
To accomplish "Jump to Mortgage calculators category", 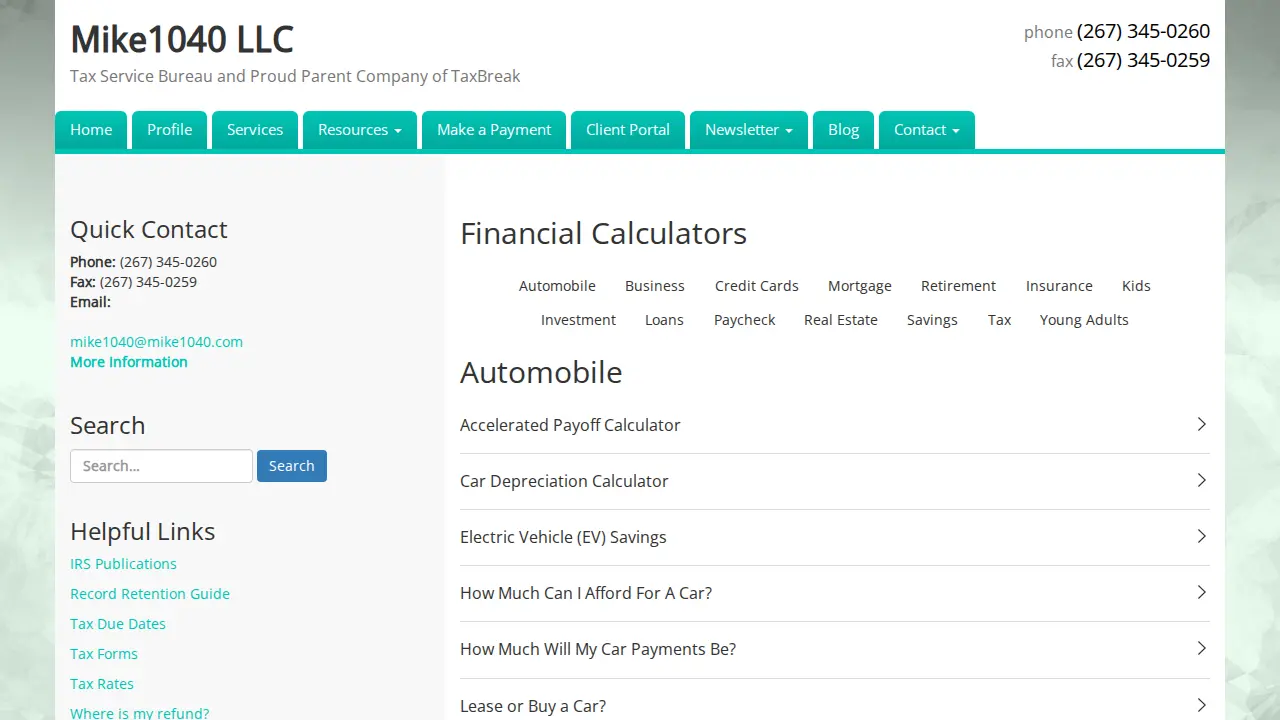I will 860,286.
